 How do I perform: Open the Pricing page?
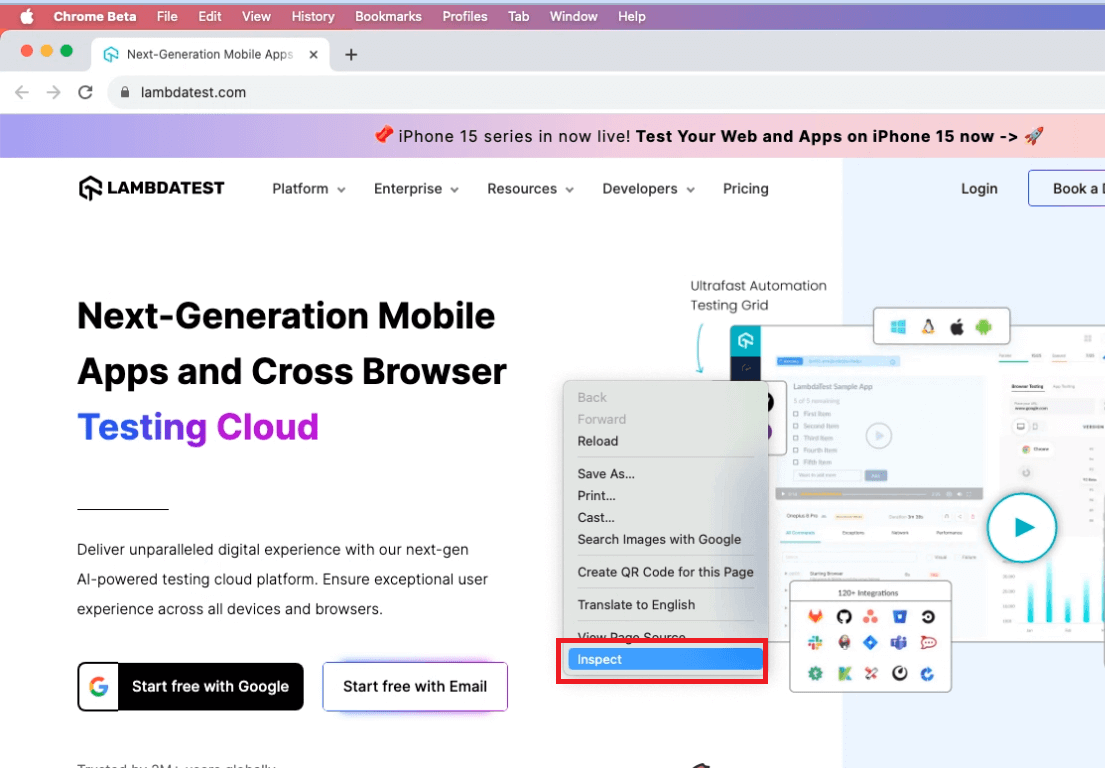746,189
